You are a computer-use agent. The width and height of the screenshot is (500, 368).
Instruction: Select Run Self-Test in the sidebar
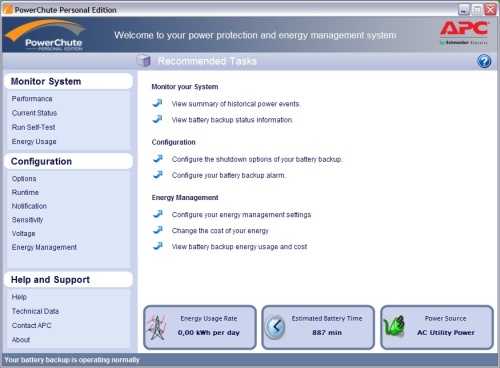point(33,127)
